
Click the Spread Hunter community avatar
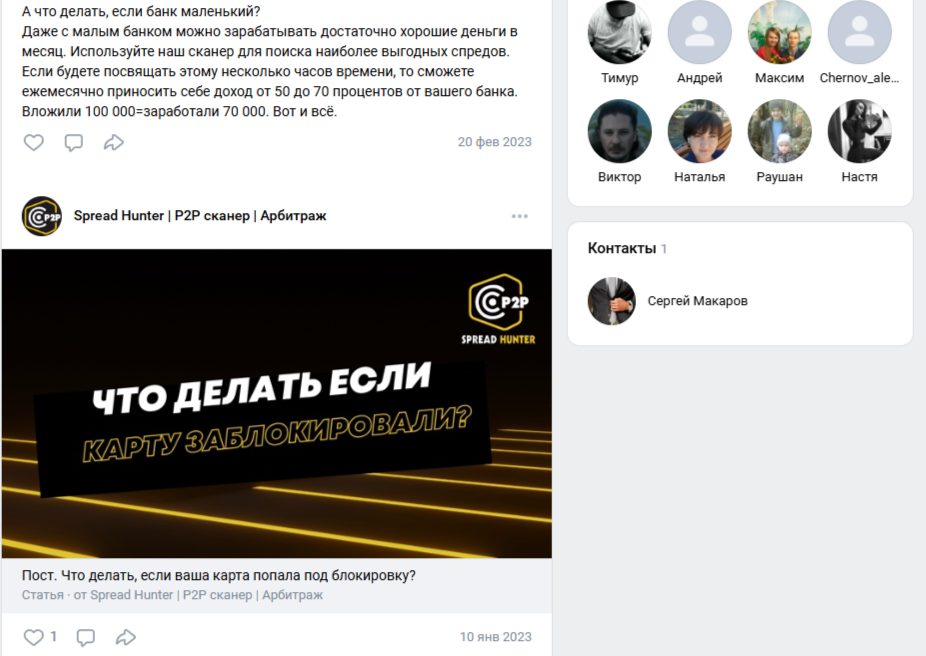coord(42,216)
